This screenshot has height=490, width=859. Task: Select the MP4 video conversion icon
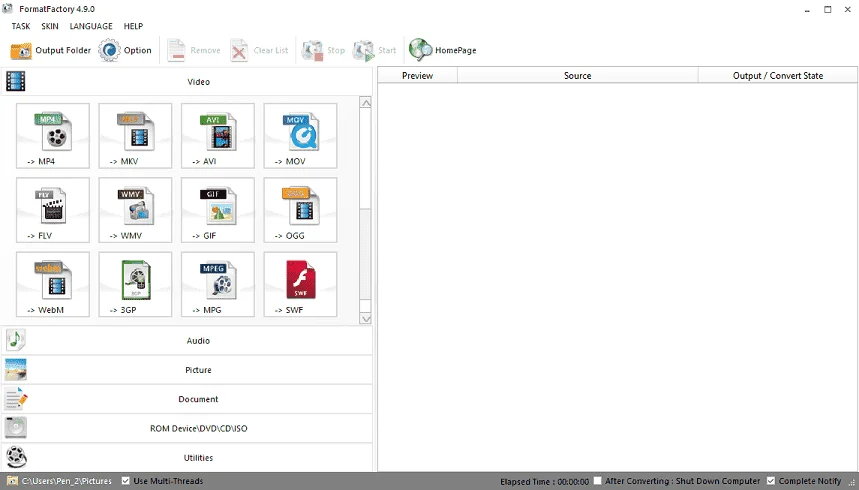[53, 135]
